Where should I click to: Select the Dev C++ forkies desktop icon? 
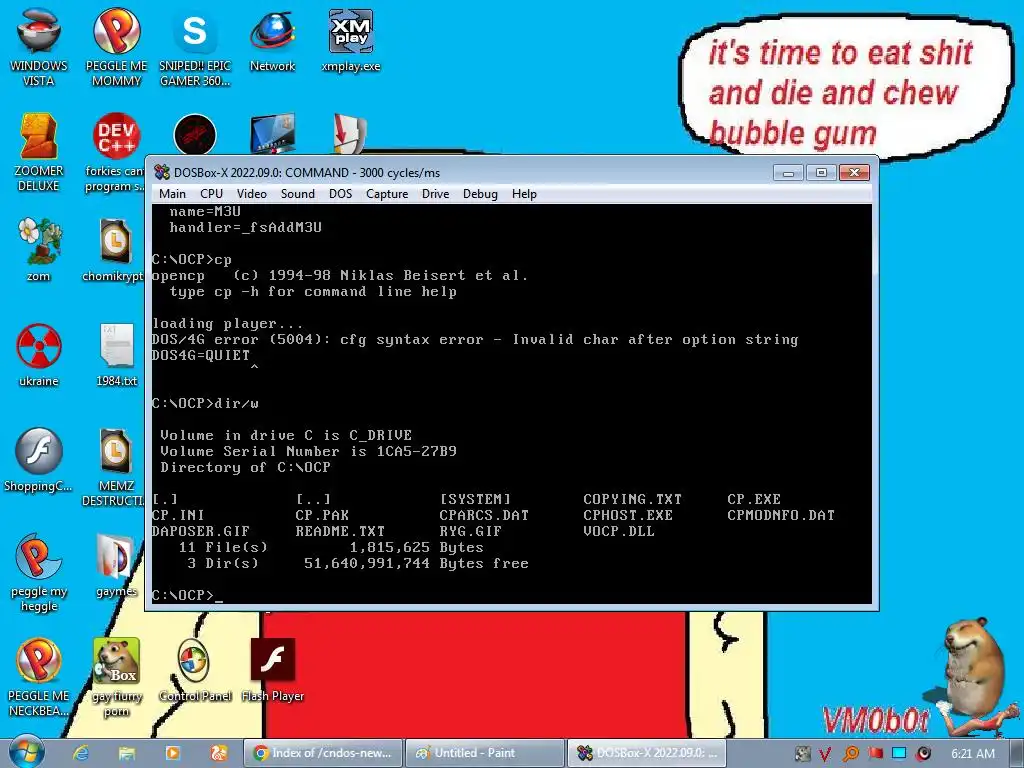115,152
